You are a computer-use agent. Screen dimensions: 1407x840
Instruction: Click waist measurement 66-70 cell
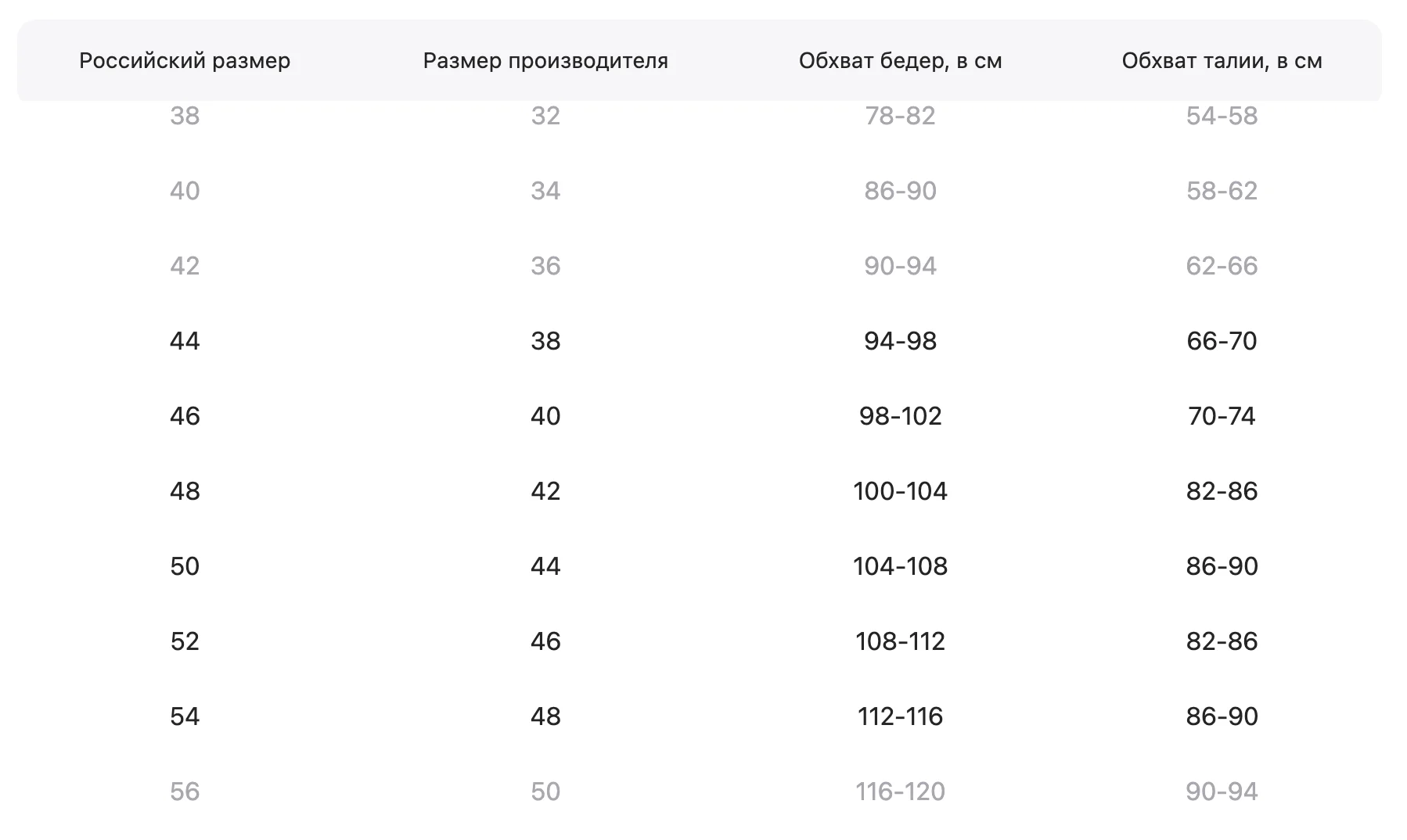tap(1222, 341)
